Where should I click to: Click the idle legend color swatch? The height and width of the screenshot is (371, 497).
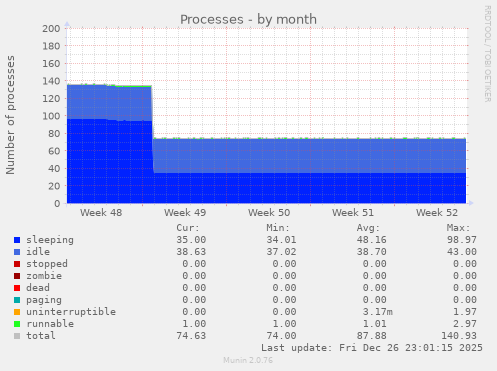(x=17, y=252)
